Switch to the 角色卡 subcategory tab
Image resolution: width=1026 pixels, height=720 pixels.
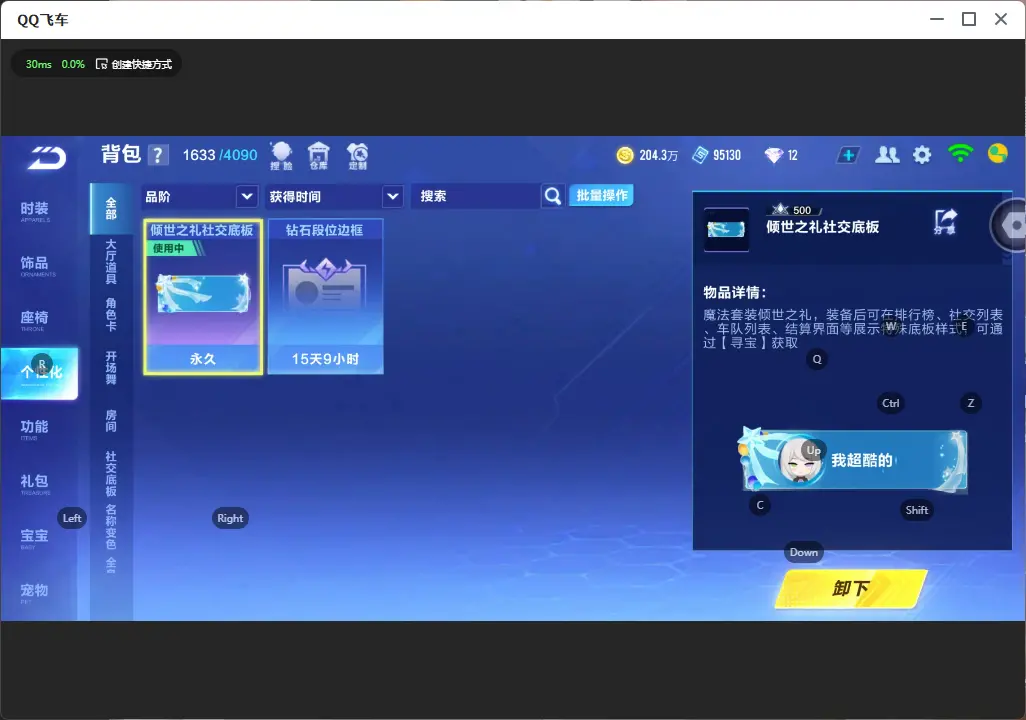coord(111,314)
